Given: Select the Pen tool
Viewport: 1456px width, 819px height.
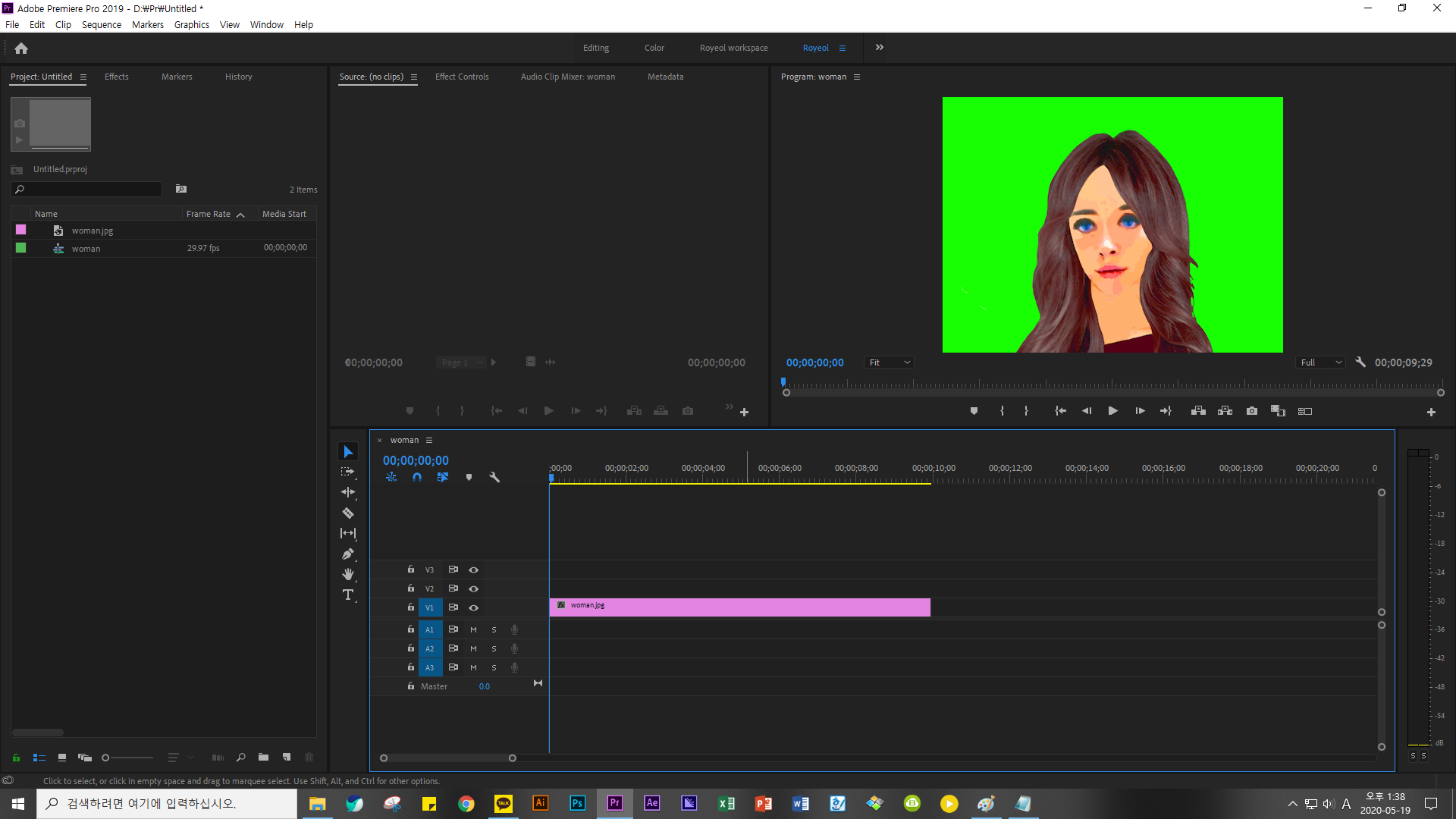Looking at the screenshot, I should click(x=348, y=554).
